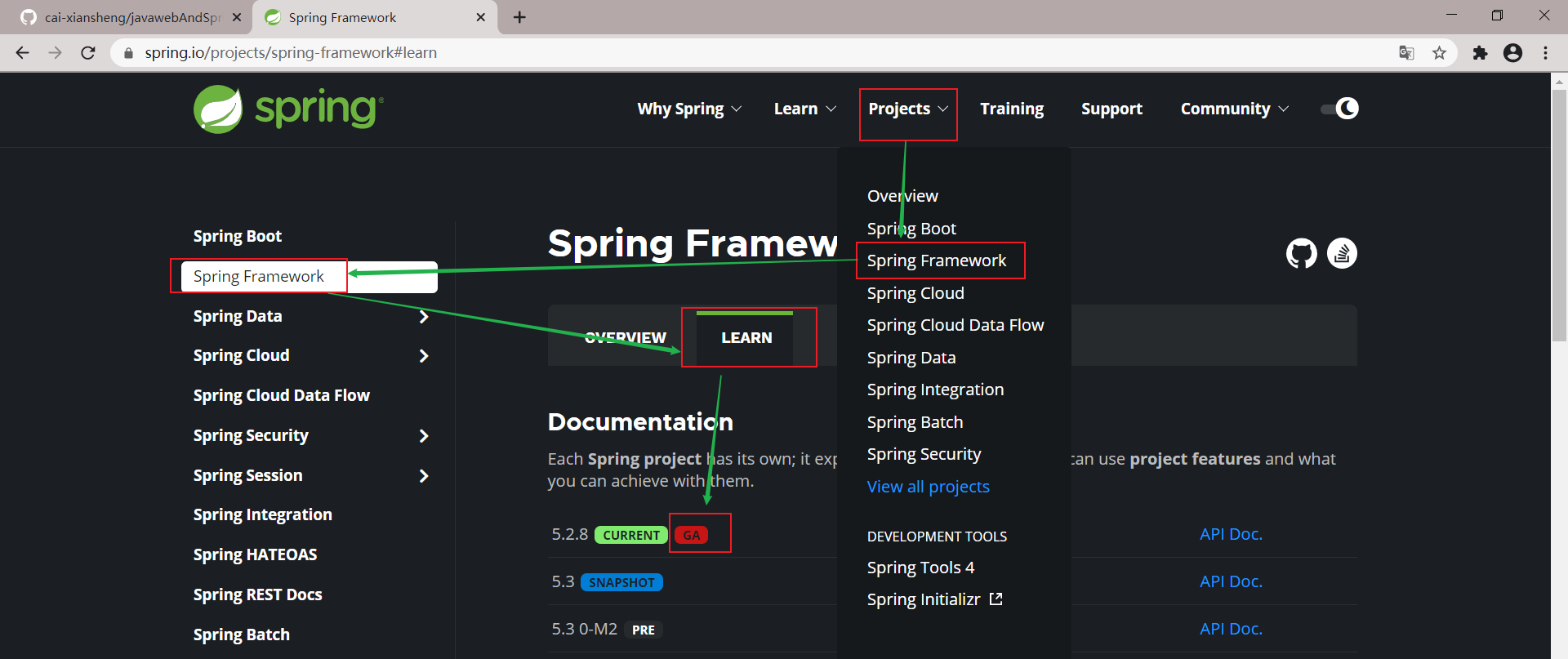
Task: Reload the page
Action: pos(88,53)
